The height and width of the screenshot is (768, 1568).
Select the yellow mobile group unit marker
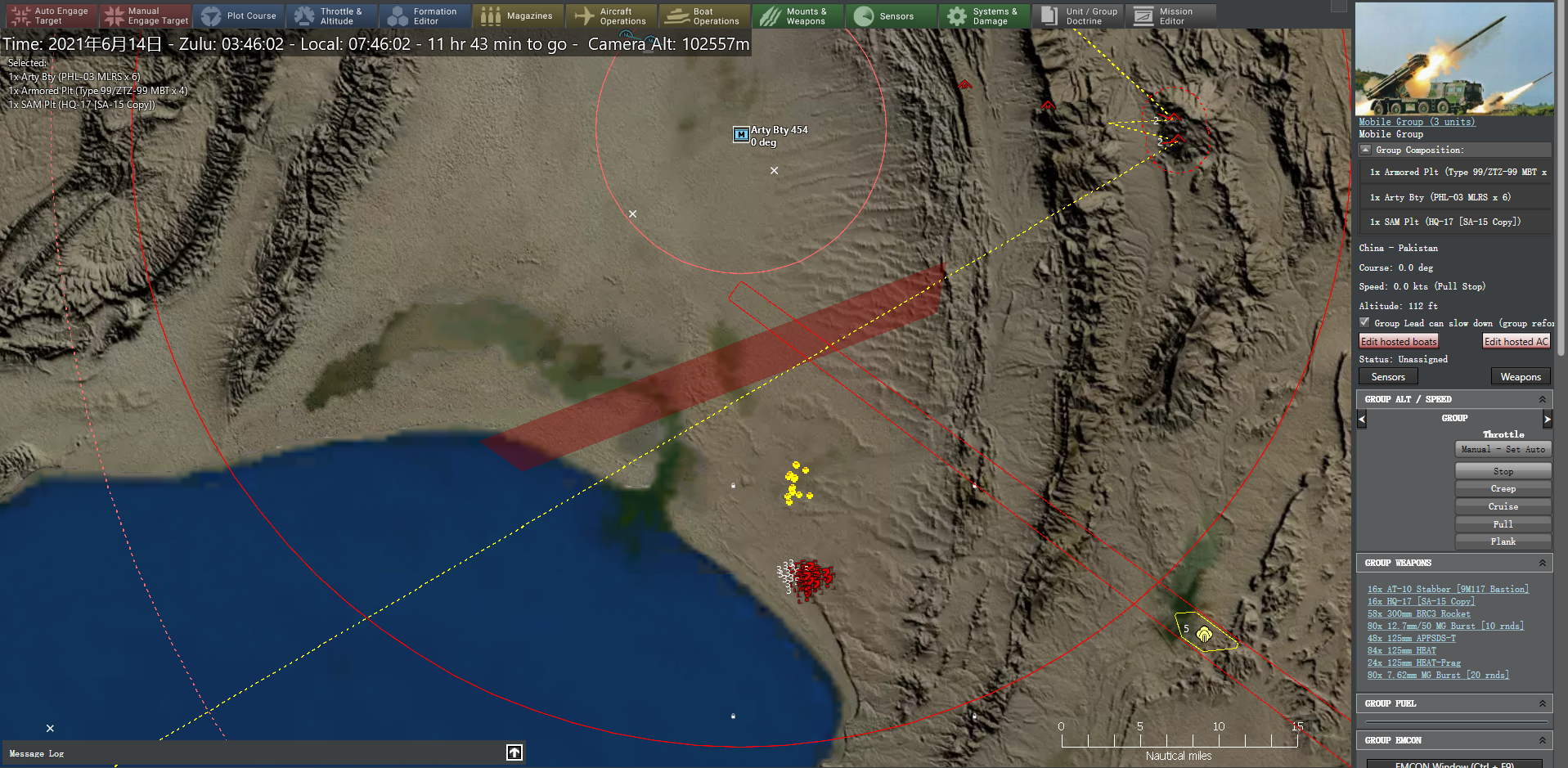(1204, 634)
